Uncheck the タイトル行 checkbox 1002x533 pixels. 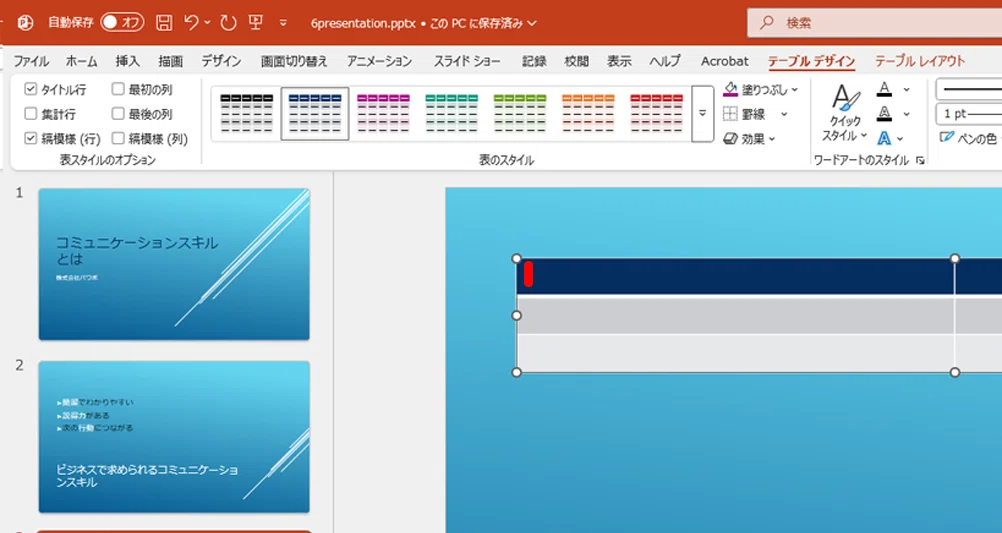[x=31, y=89]
